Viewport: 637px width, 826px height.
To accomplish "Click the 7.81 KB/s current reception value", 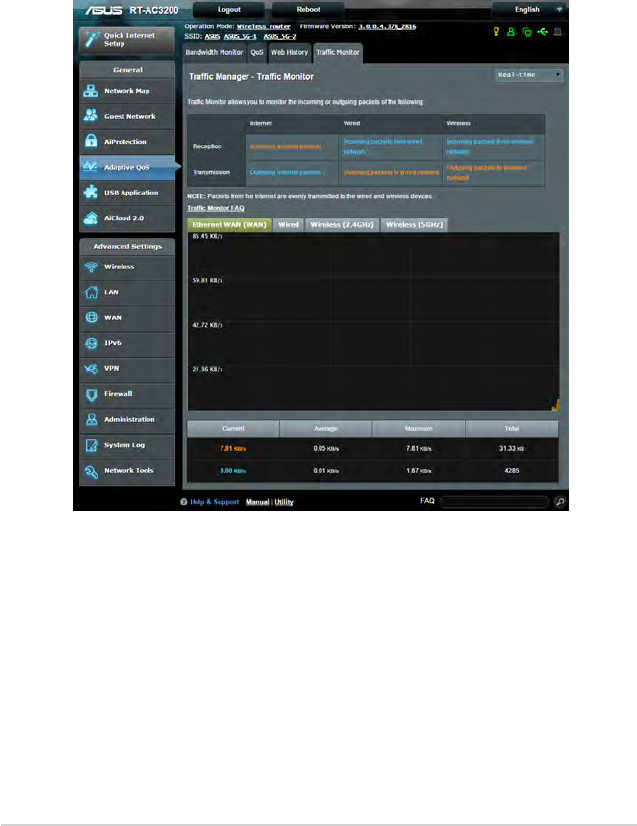I will 233,448.
